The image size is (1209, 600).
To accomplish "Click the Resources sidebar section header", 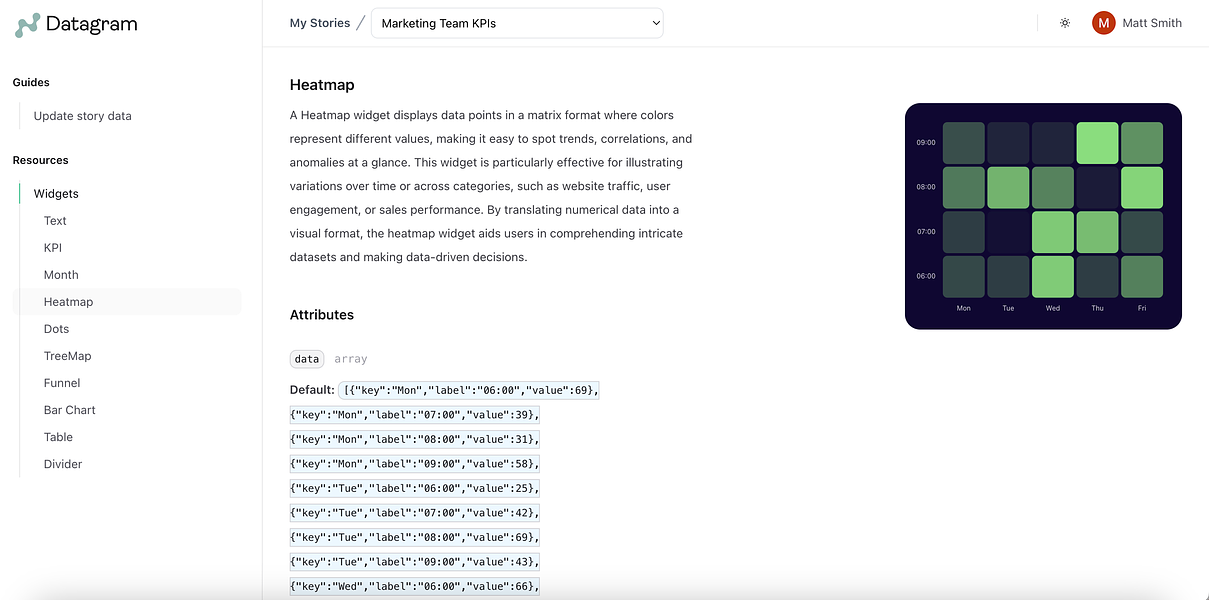I will click(41, 160).
